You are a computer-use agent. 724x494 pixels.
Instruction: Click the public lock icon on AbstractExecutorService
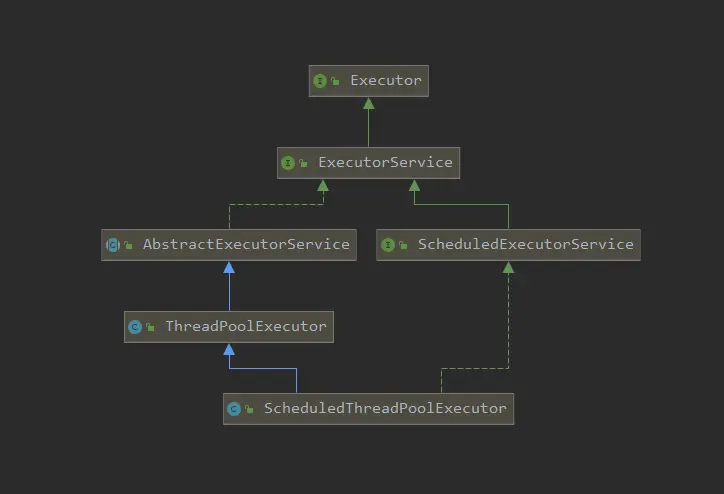[128, 245]
